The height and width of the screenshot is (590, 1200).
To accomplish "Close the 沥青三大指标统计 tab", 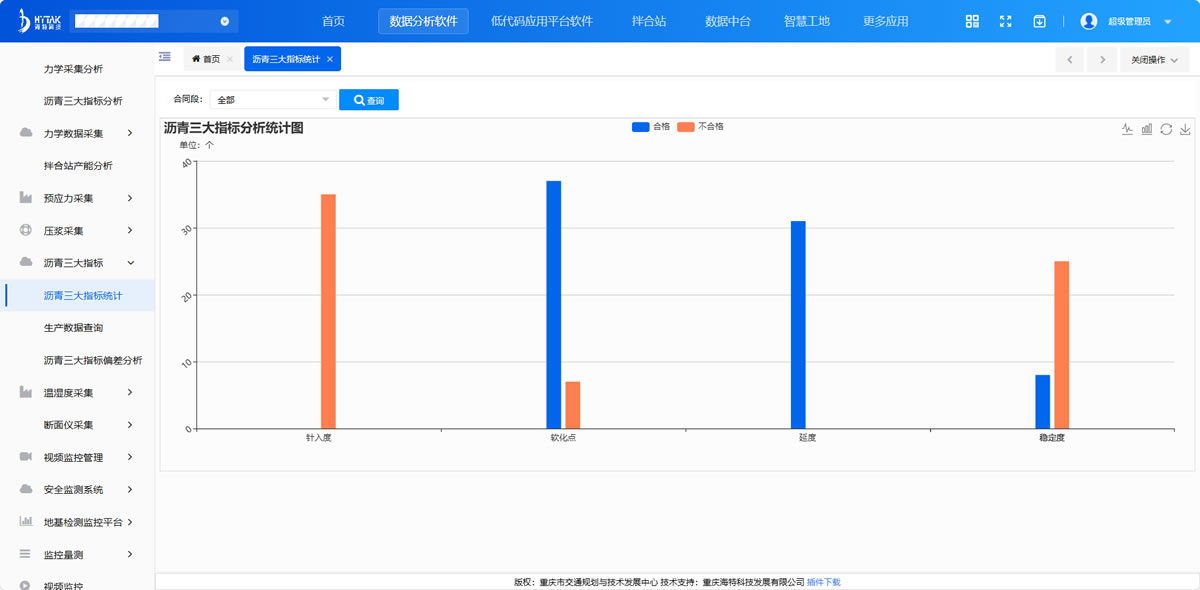I will coord(330,59).
